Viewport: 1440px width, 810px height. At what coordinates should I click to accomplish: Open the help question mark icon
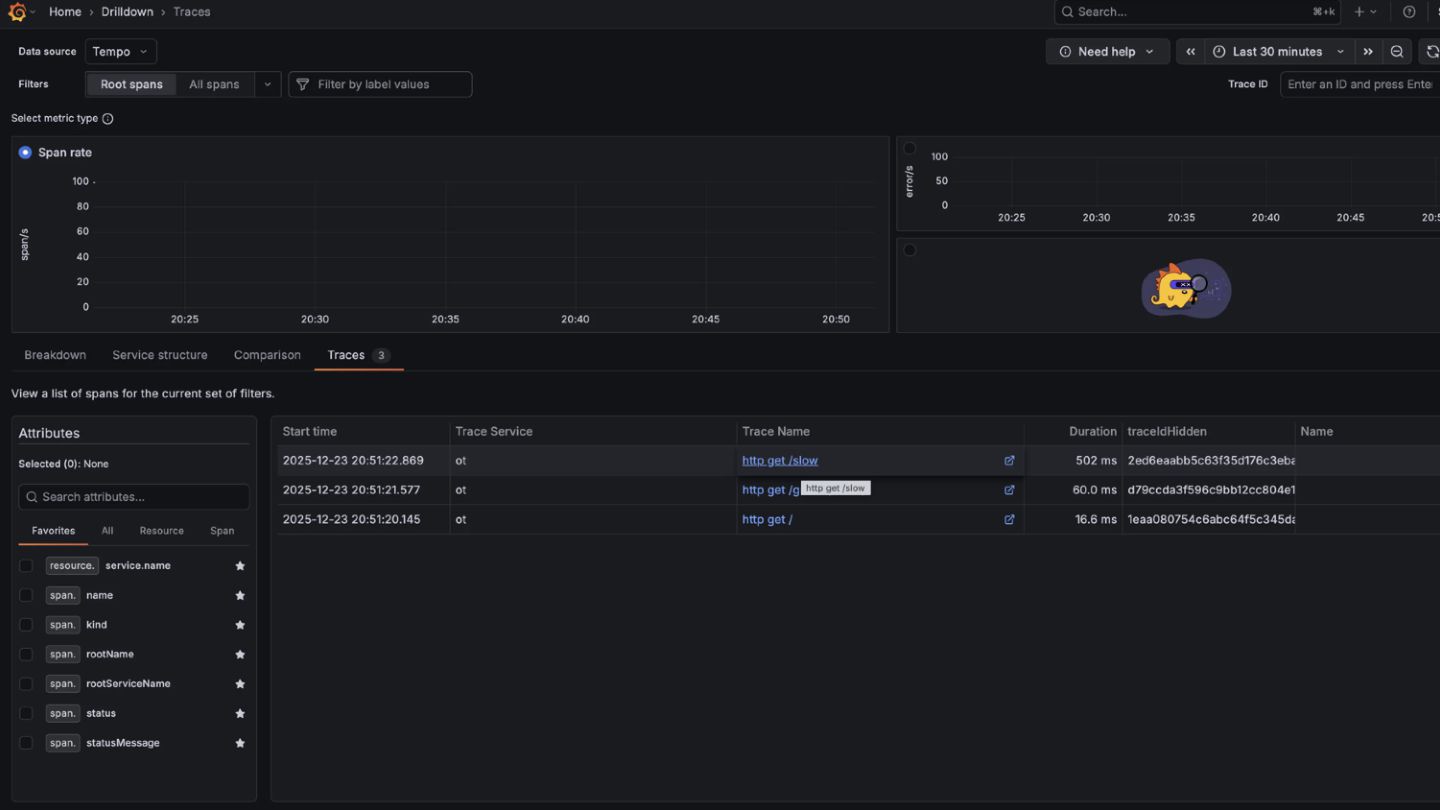tap(1409, 12)
